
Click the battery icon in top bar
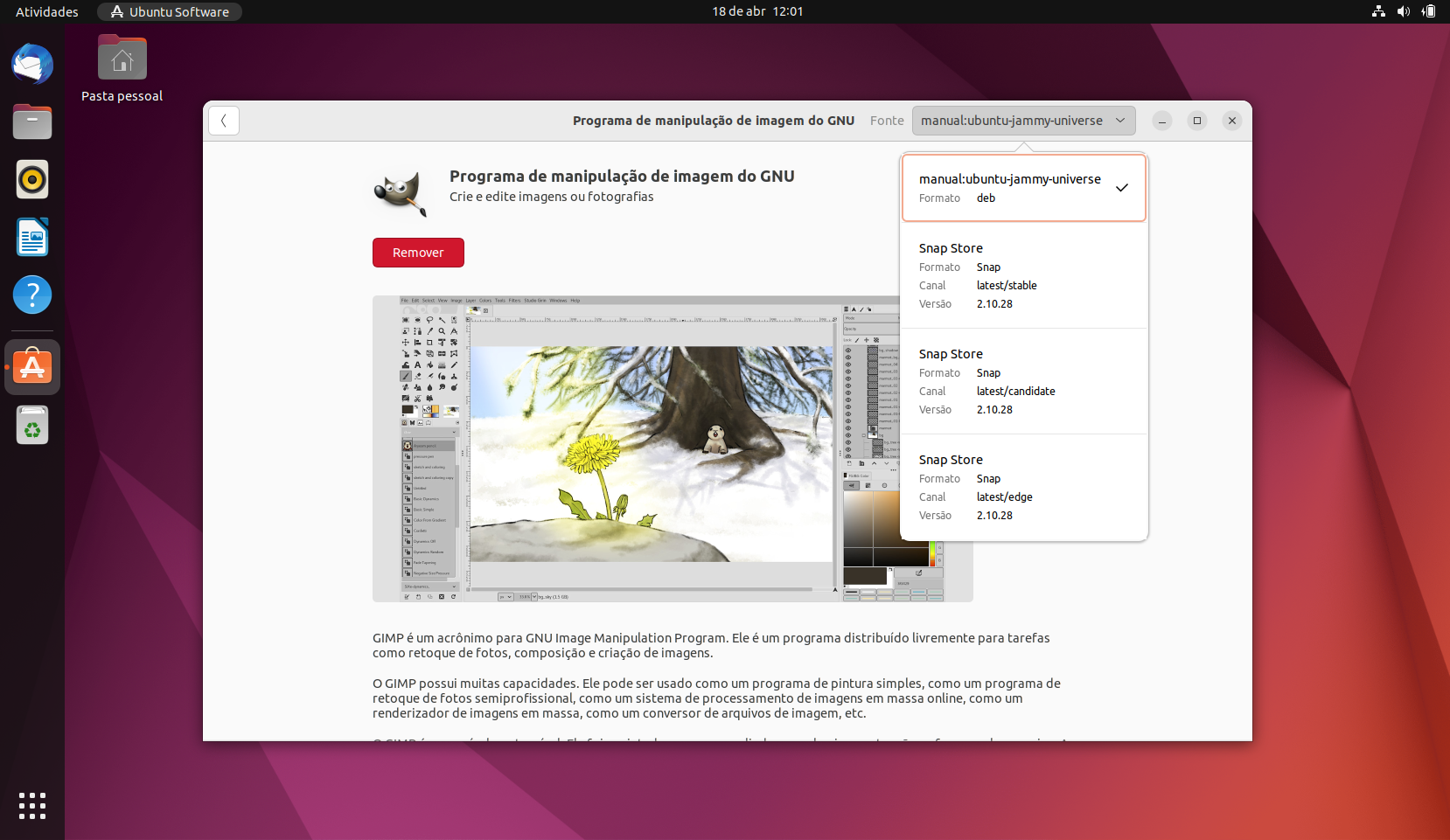(x=1428, y=11)
